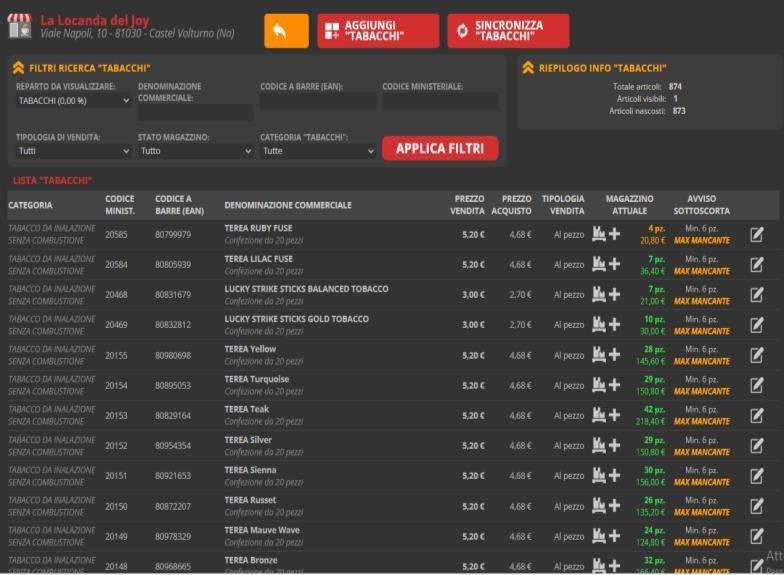784x575 pixels.
Task: Focus the Codice ministeriale input field
Action: (x=440, y=101)
